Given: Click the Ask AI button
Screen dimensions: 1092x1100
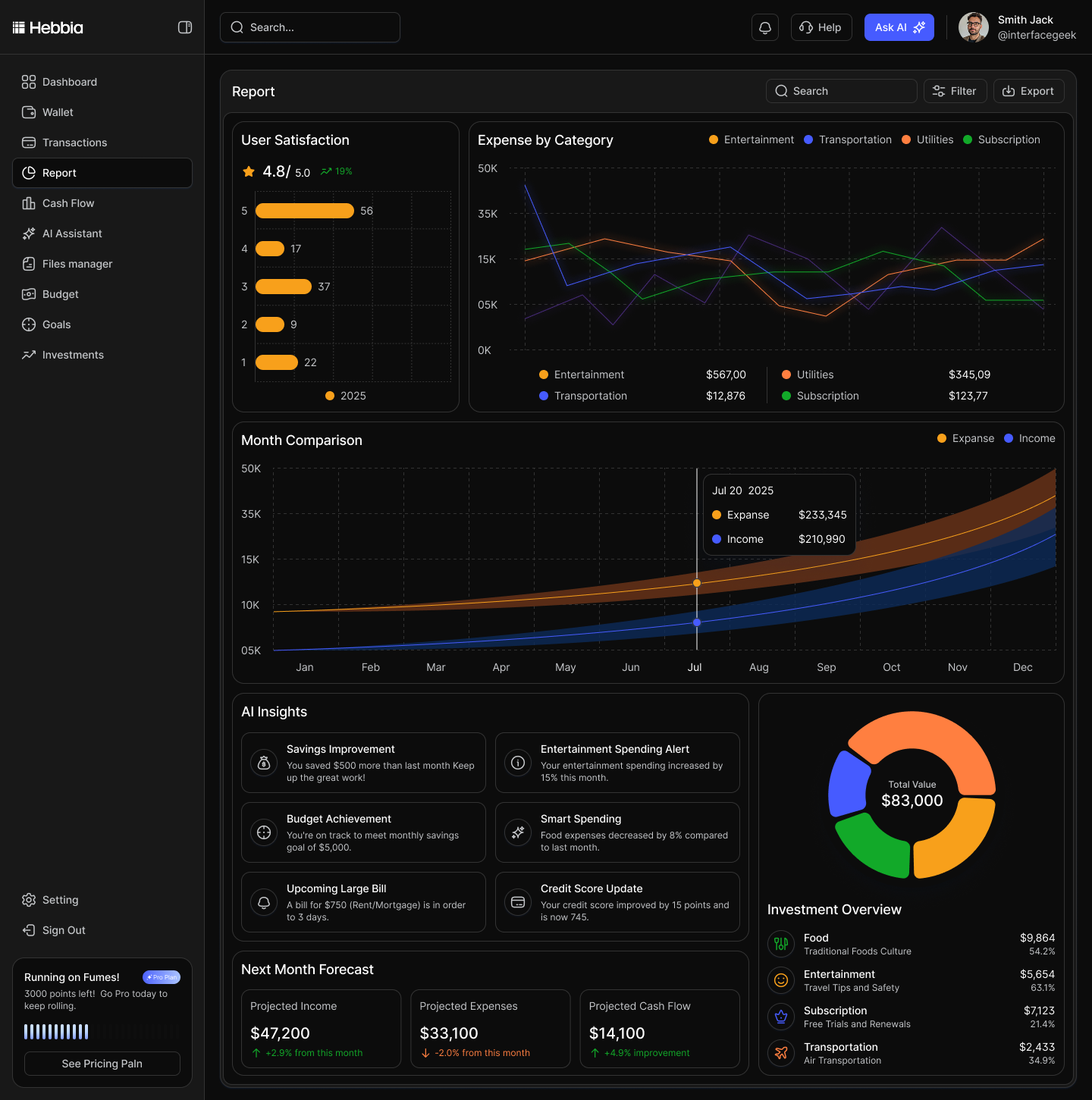Looking at the screenshot, I should click(899, 27).
